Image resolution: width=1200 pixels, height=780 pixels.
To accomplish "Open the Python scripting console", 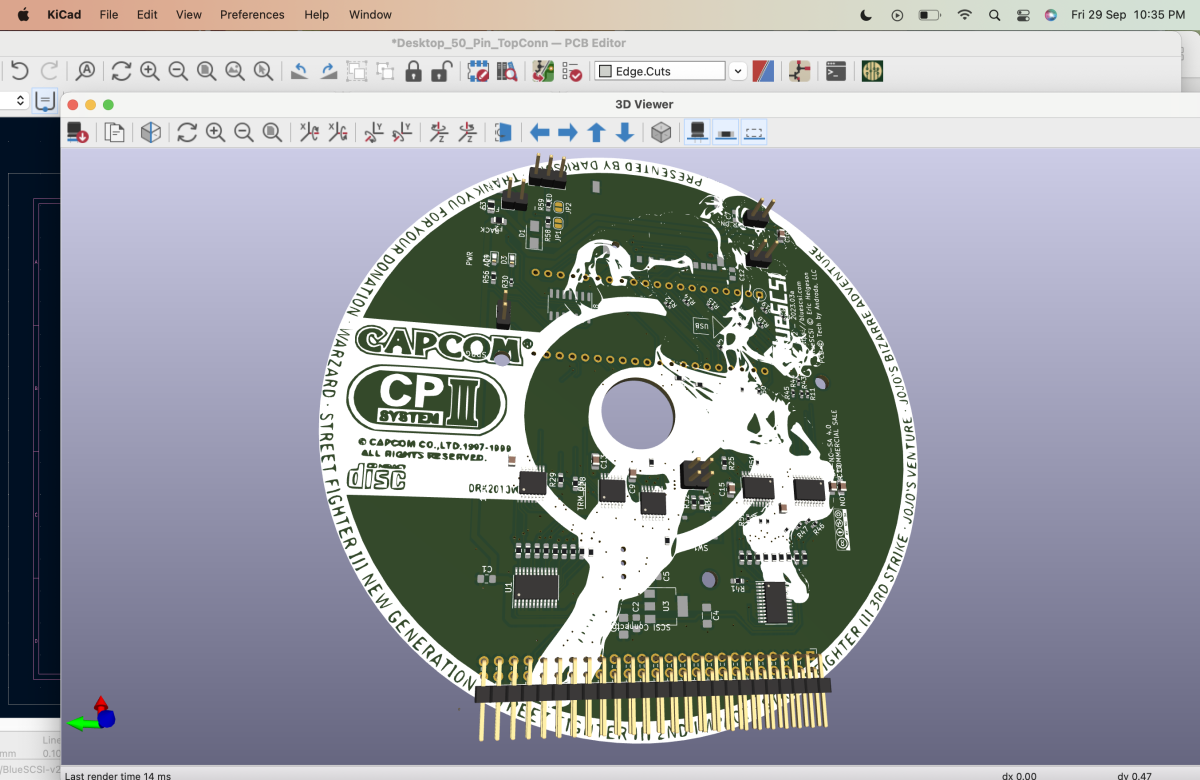I will click(836, 71).
